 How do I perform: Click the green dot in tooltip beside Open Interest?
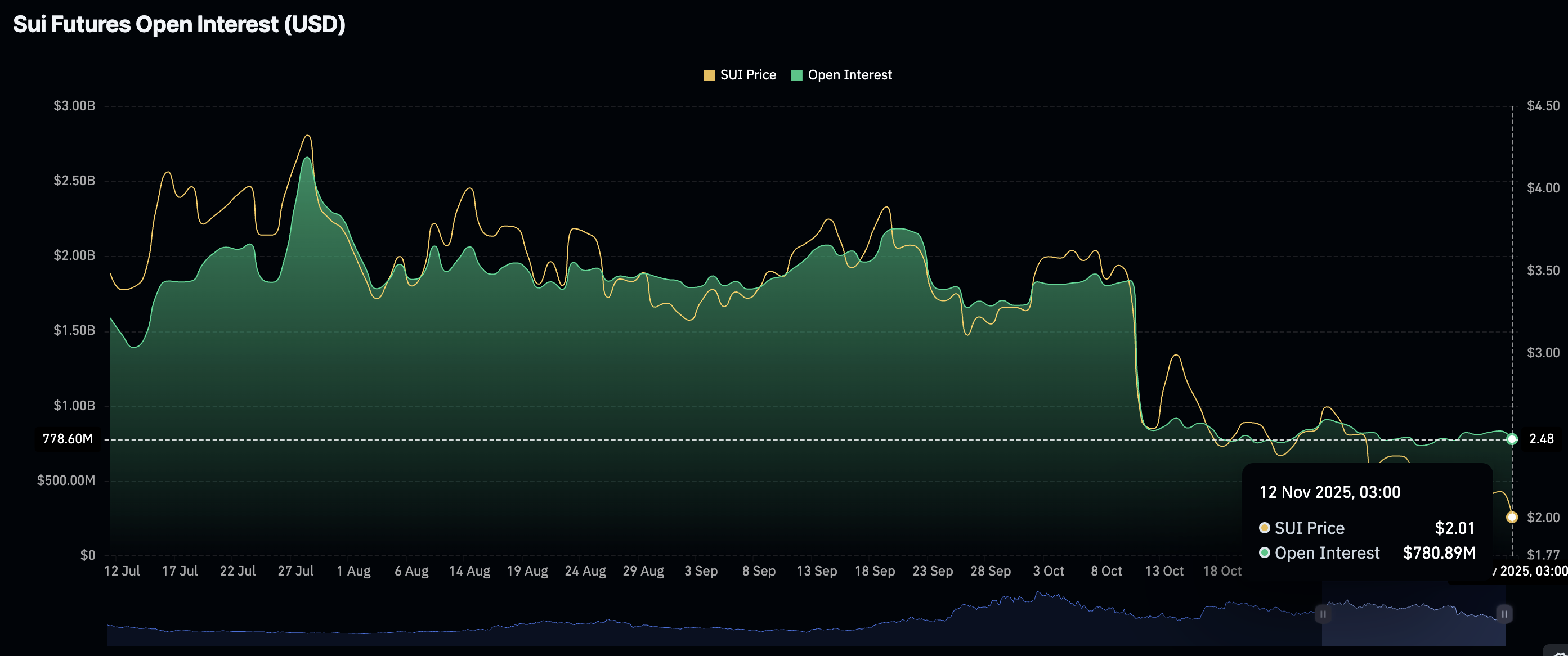click(1264, 552)
